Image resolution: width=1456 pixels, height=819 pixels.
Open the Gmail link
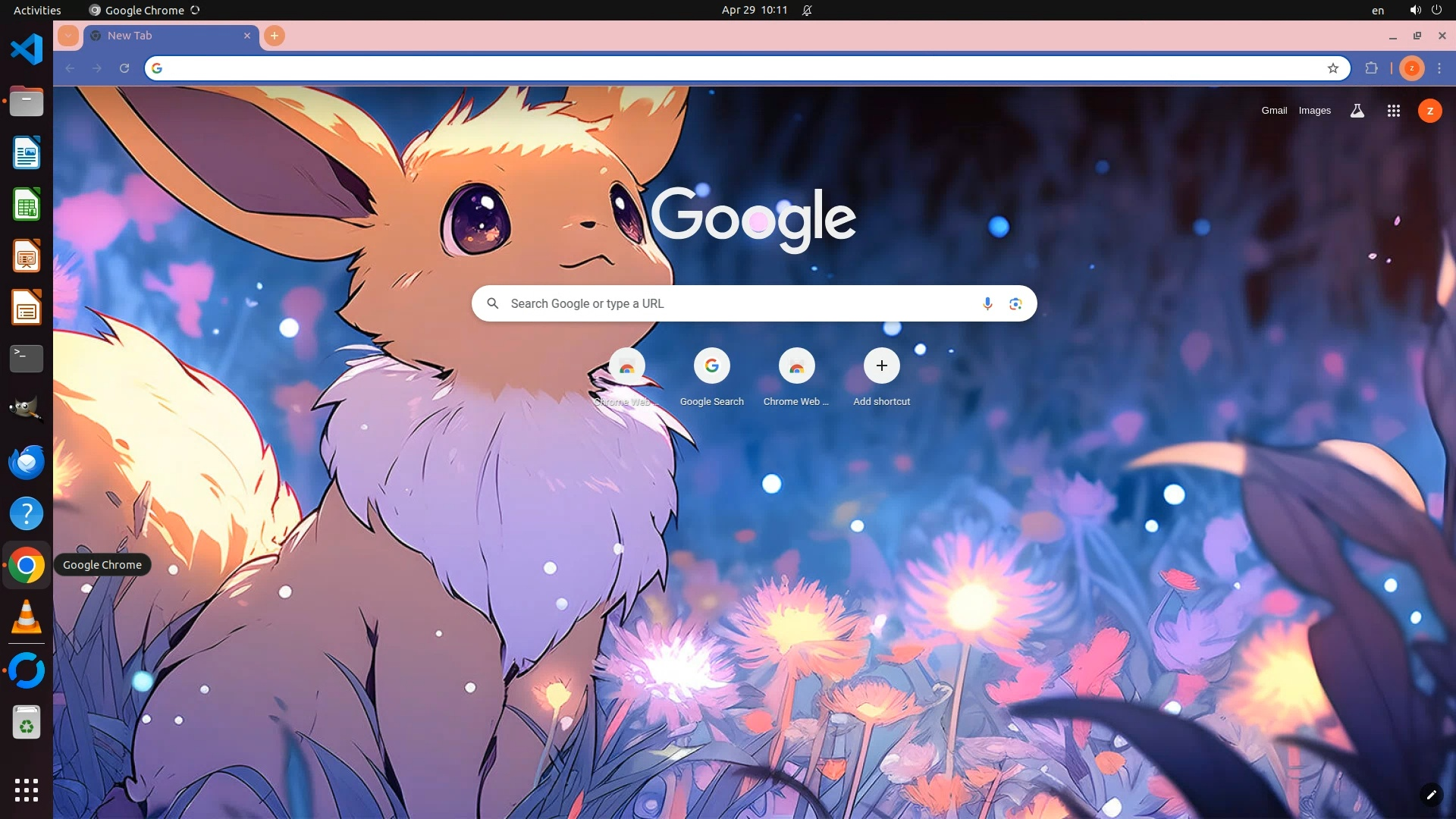click(x=1274, y=111)
